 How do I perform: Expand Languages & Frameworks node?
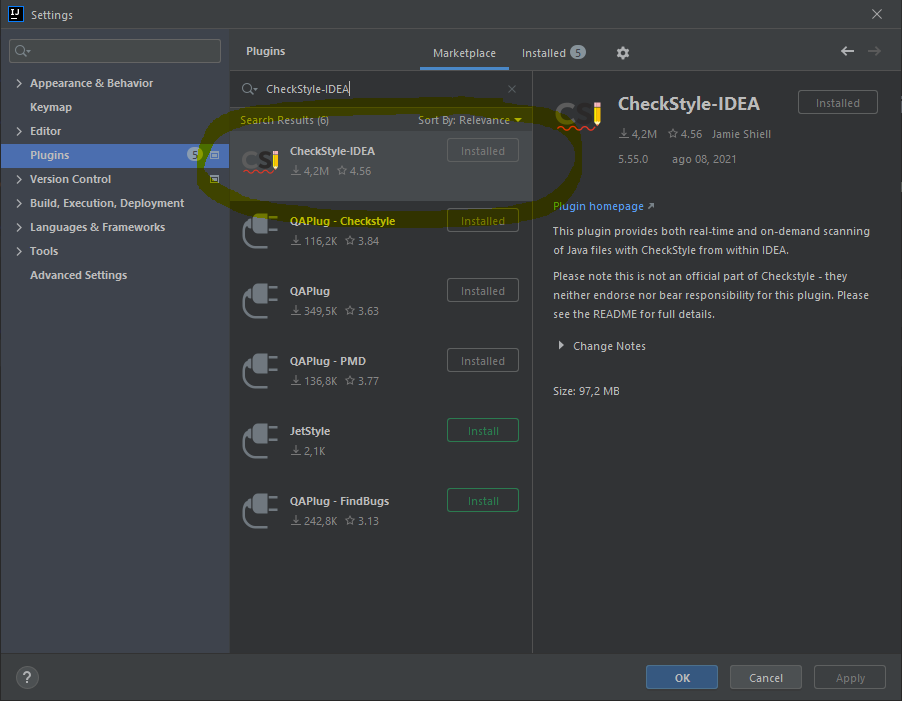[19, 227]
